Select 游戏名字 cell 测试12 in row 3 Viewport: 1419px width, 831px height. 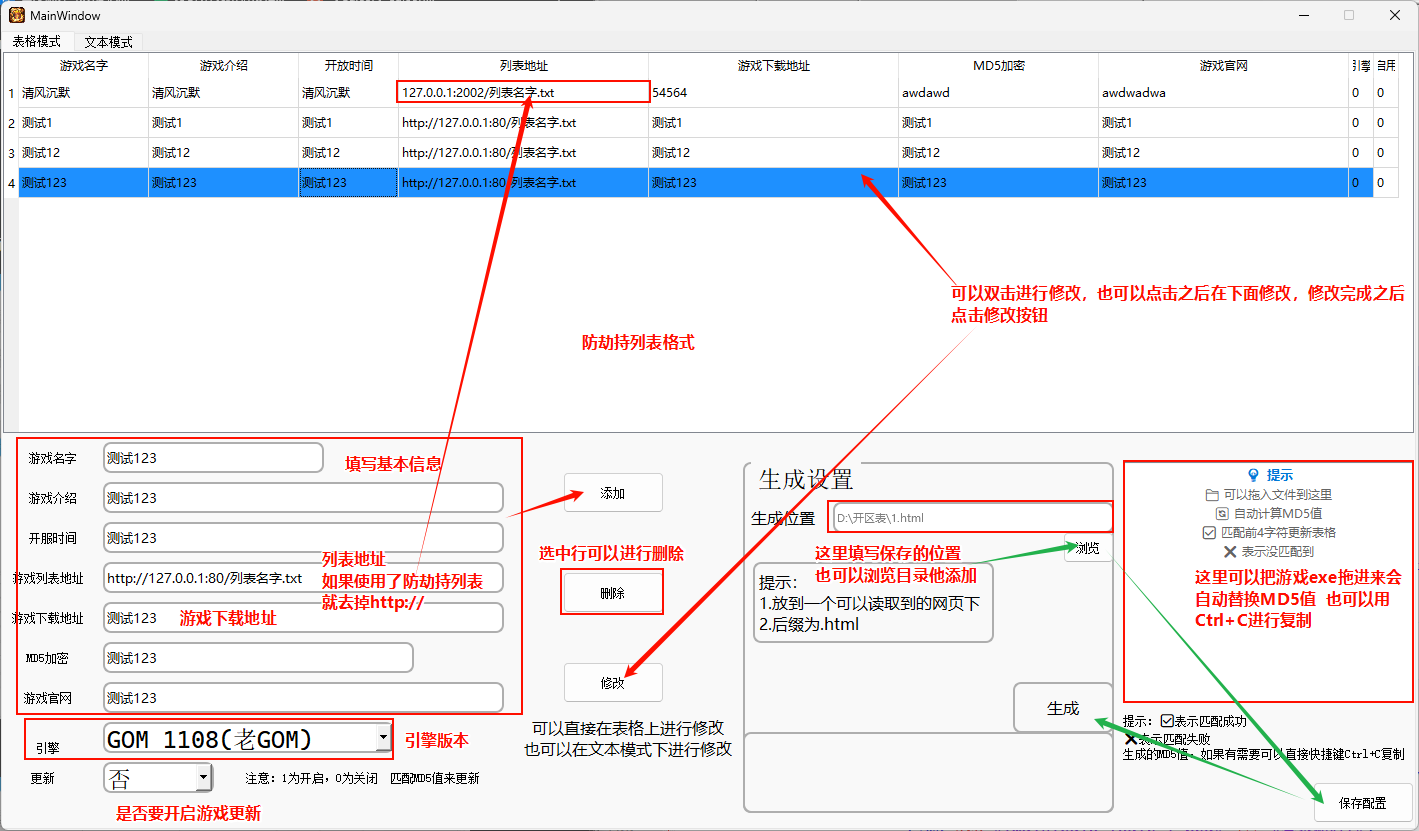click(84, 153)
